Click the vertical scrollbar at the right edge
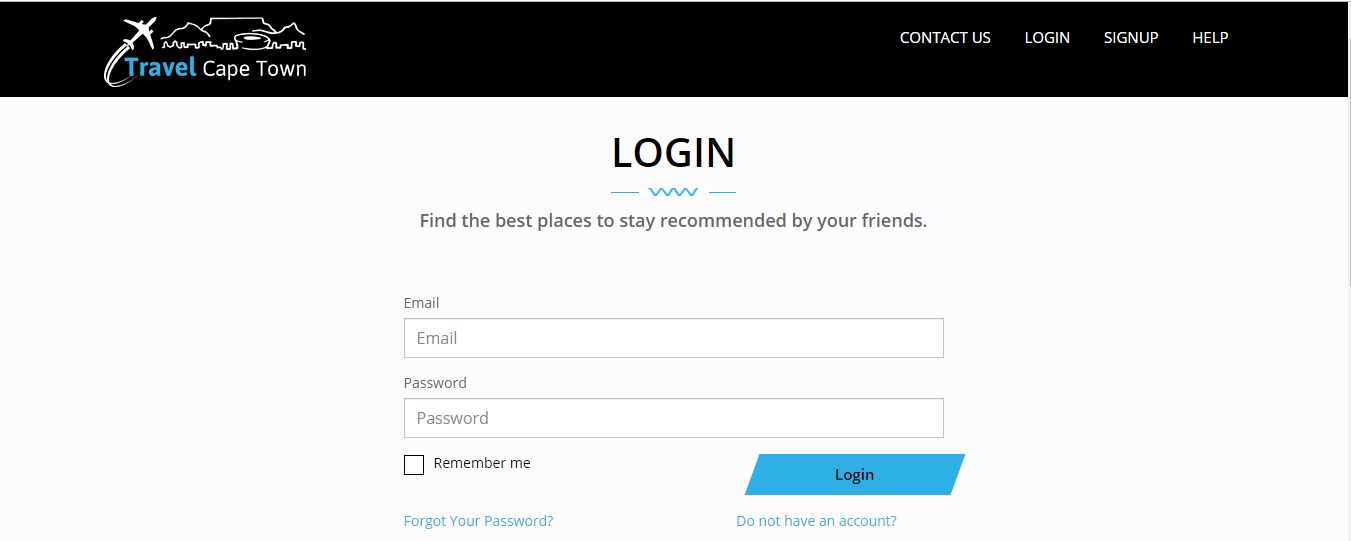The width and height of the screenshot is (1351, 541). [x=1347, y=270]
